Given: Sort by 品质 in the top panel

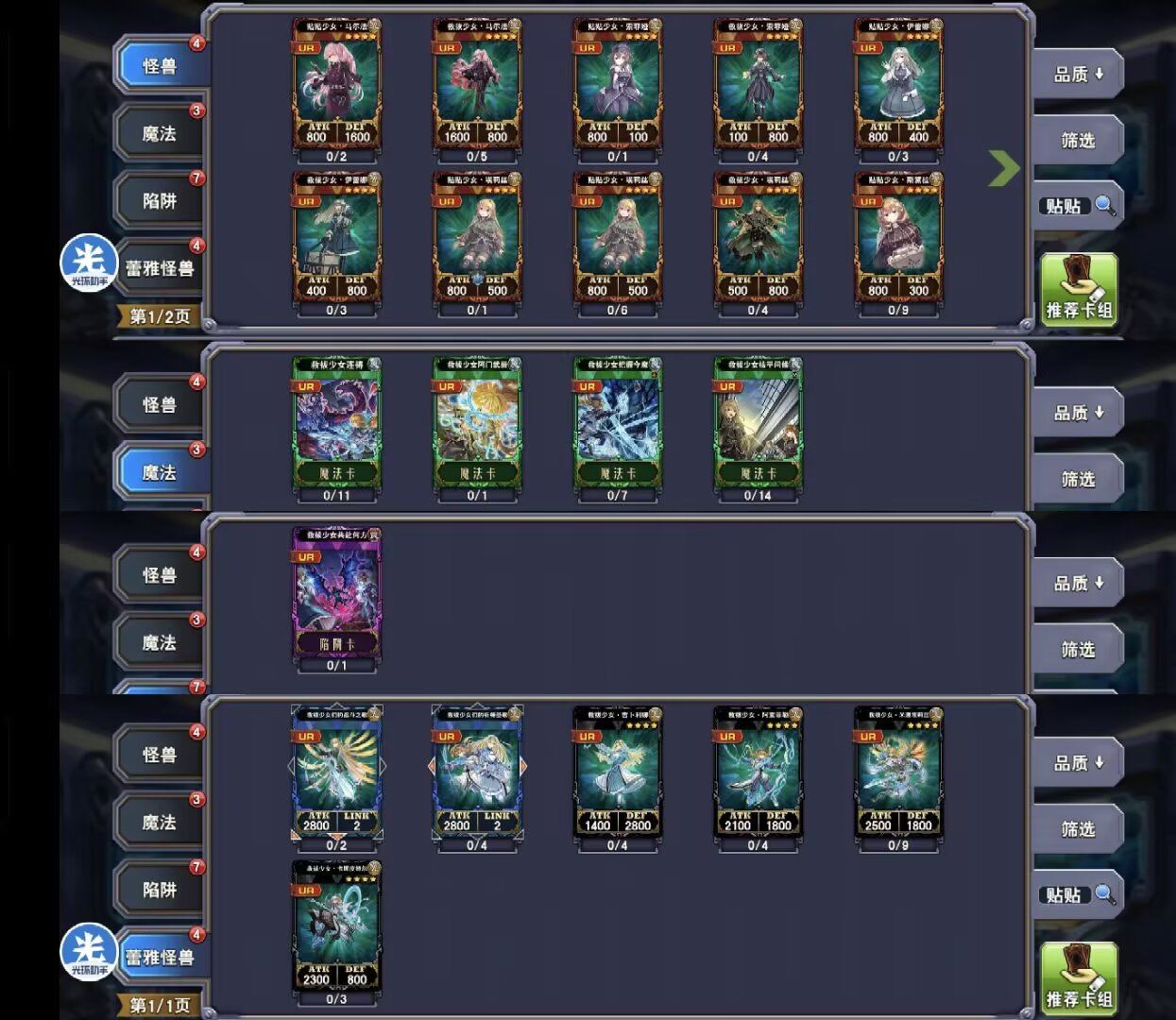Looking at the screenshot, I should coord(1078,74).
